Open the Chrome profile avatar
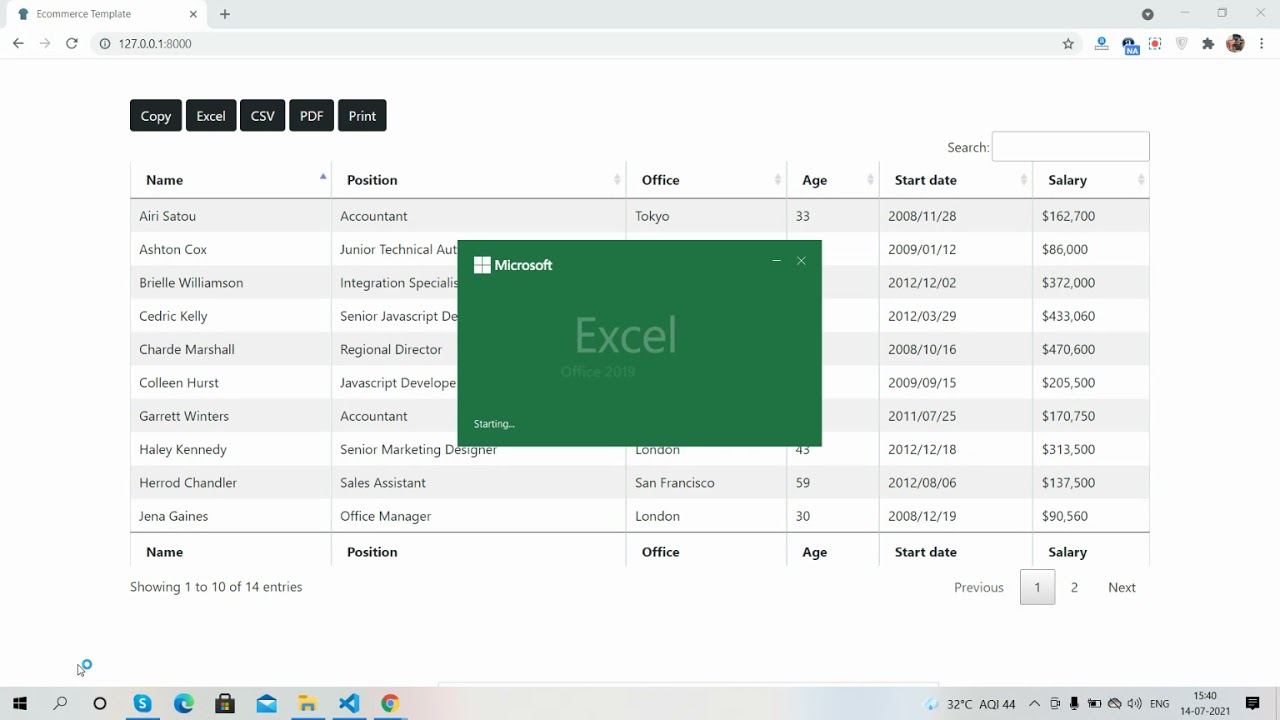 pos(1235,44)
